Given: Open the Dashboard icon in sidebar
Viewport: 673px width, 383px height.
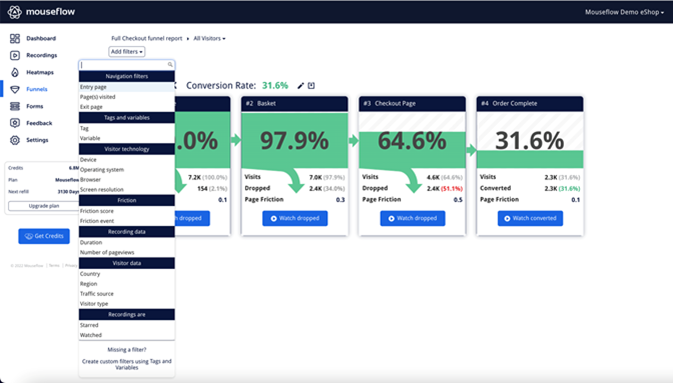Looking at the screenshot, I should [15, 39].
